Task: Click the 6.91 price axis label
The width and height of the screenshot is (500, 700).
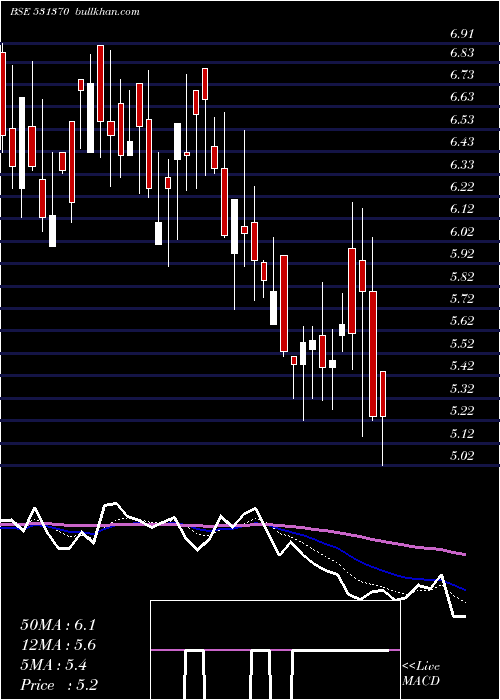Action: 462,33
